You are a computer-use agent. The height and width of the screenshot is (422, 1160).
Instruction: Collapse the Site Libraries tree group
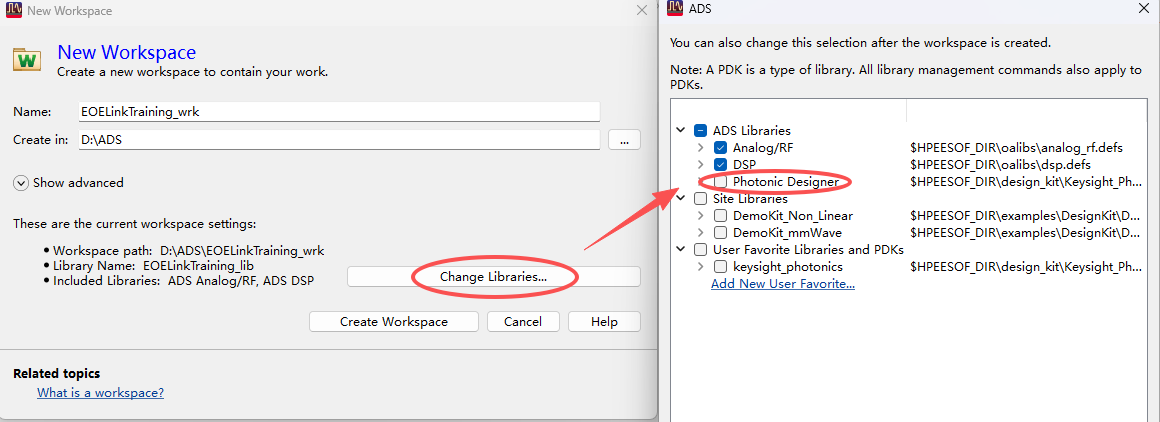(x=681, y=198)
